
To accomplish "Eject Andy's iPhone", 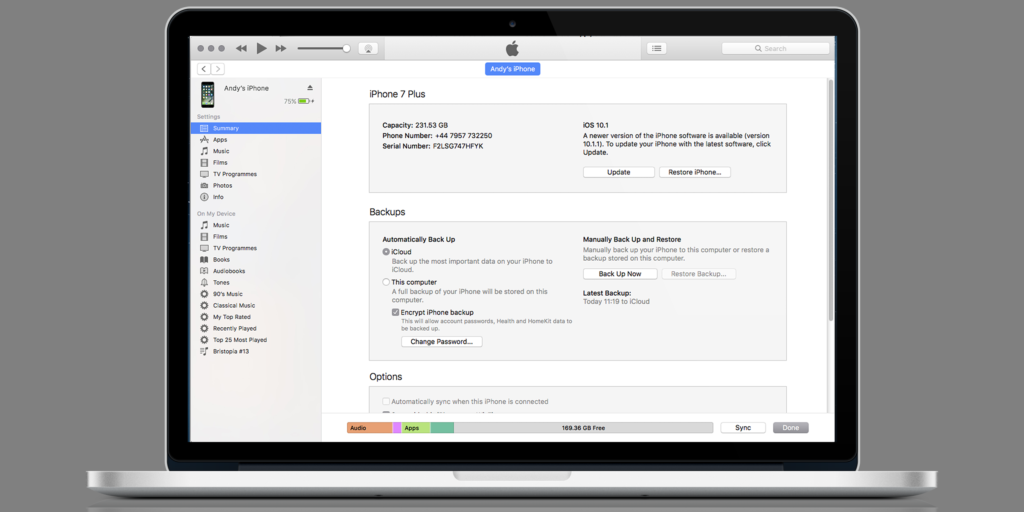I will [x=310, y=88].
